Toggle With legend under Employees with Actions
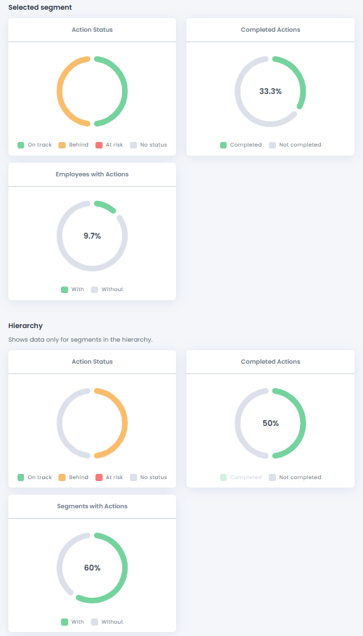363x636 pixels. [73, 290]
